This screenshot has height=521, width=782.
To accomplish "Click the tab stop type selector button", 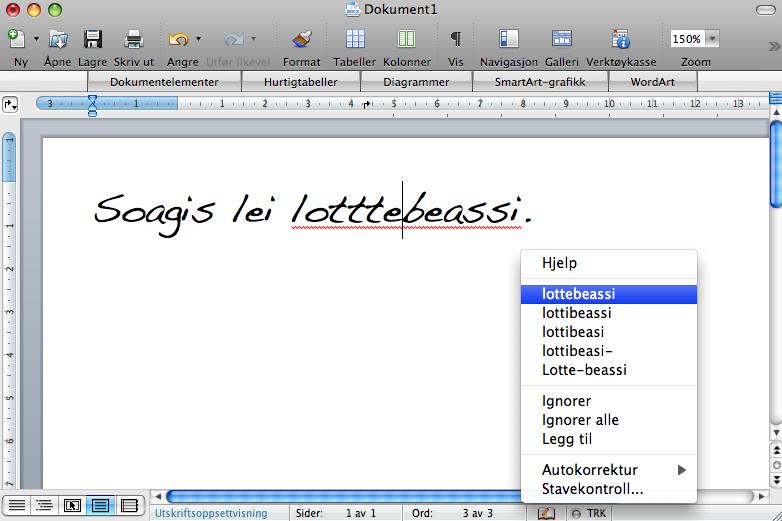I will tap(10, 105).
